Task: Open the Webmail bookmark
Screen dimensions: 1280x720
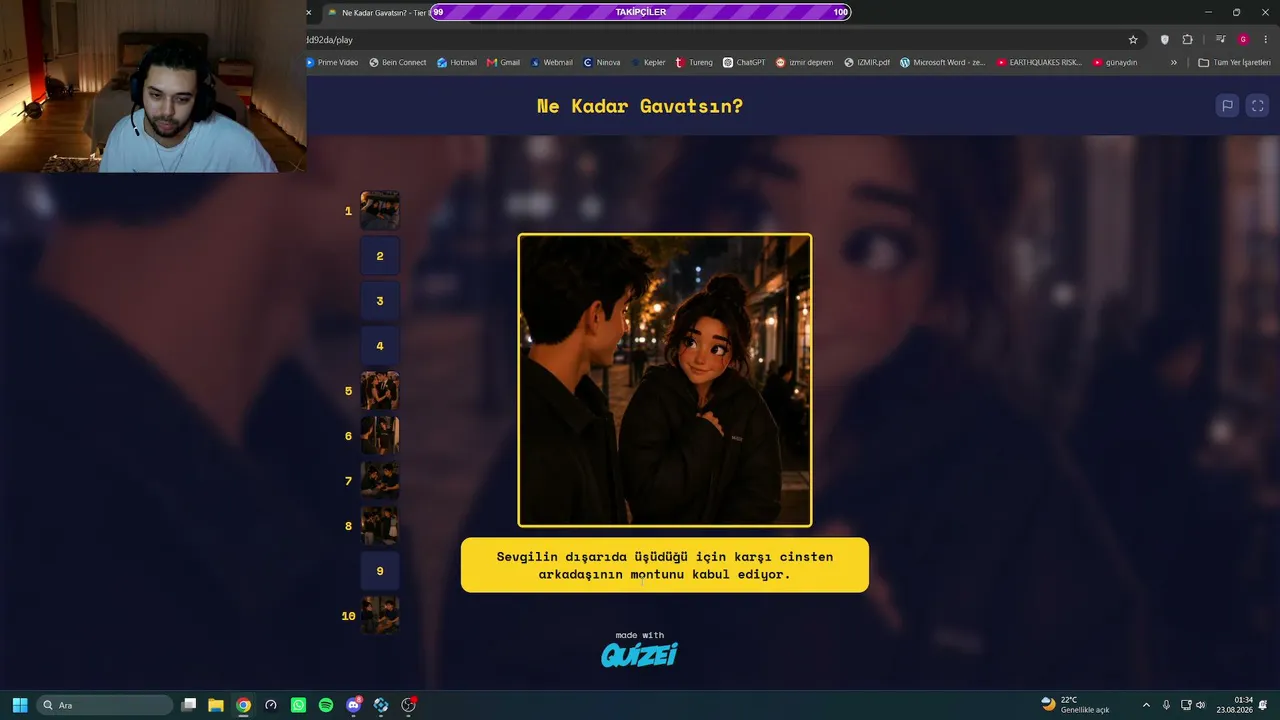Action: [x=551, y=62]
